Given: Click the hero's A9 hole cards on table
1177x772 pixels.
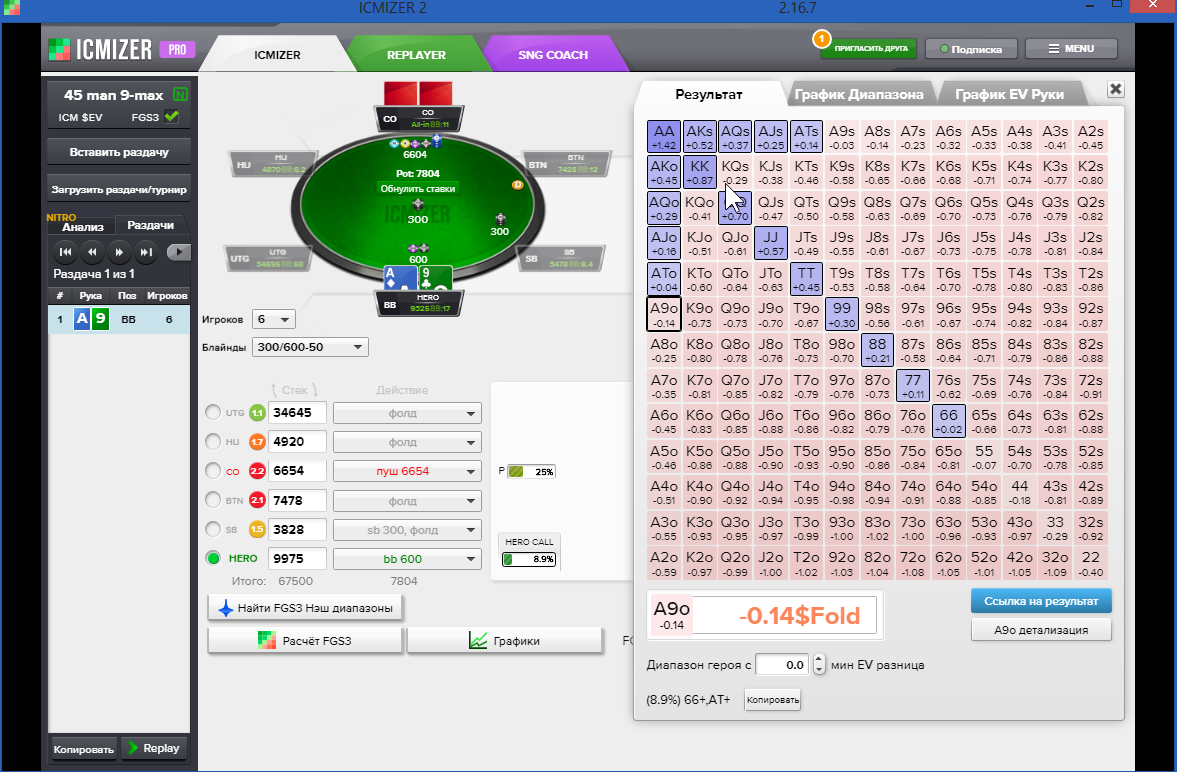Looking at the screenshot, I should coord(417,278).
